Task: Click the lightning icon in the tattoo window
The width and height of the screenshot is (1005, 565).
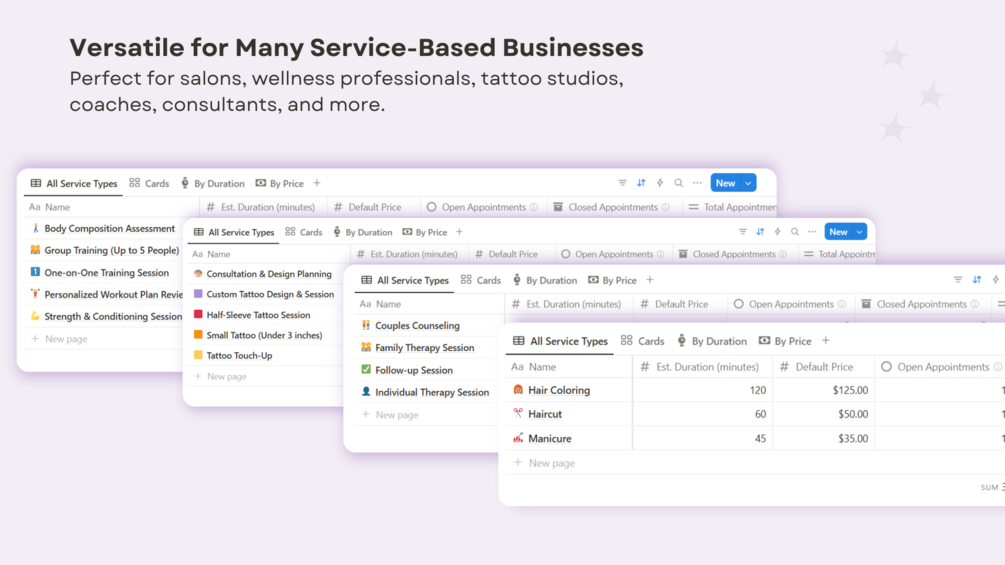Action: click(x=777, y=232)
